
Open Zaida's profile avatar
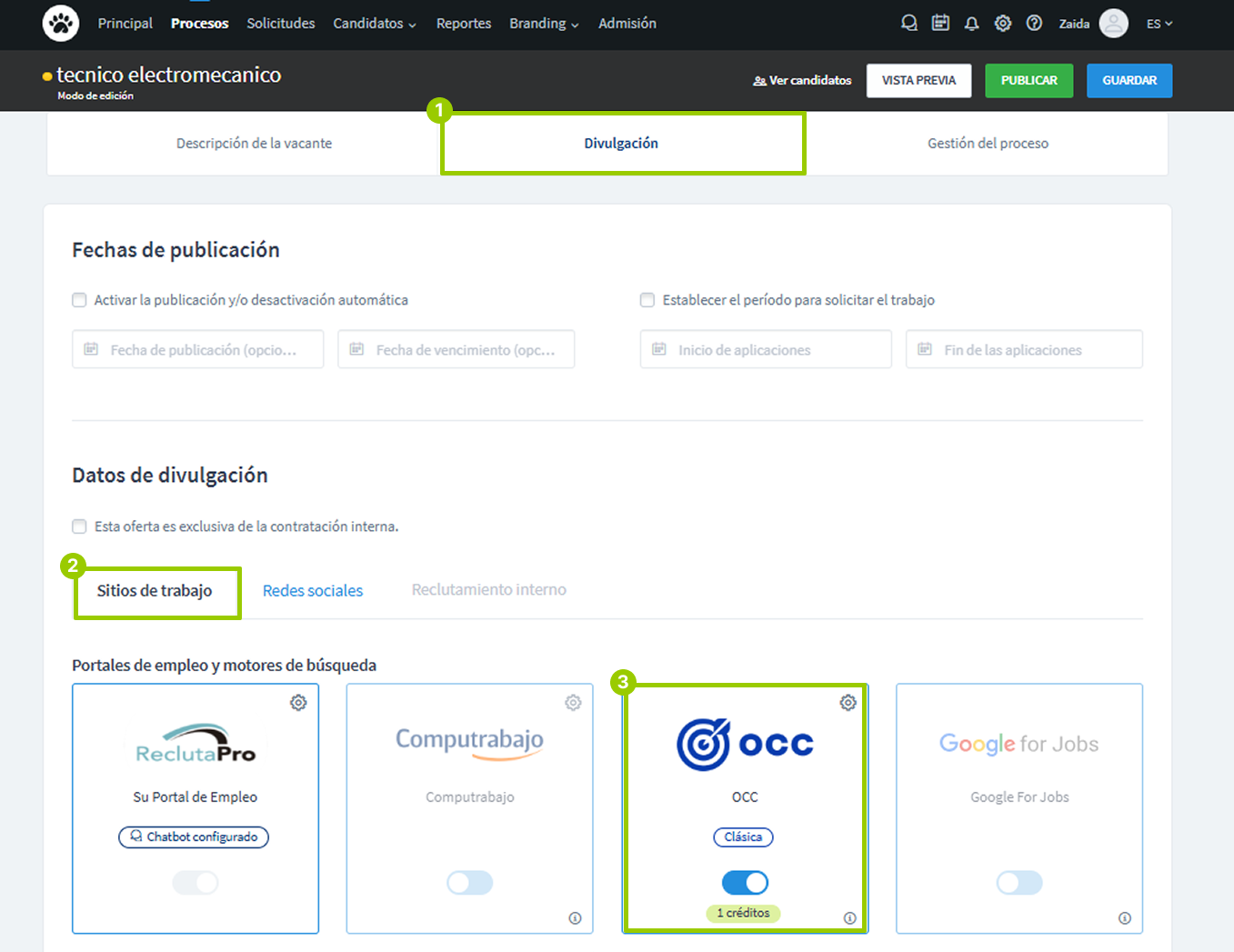pyautogui.click(x=1114, y=23)
